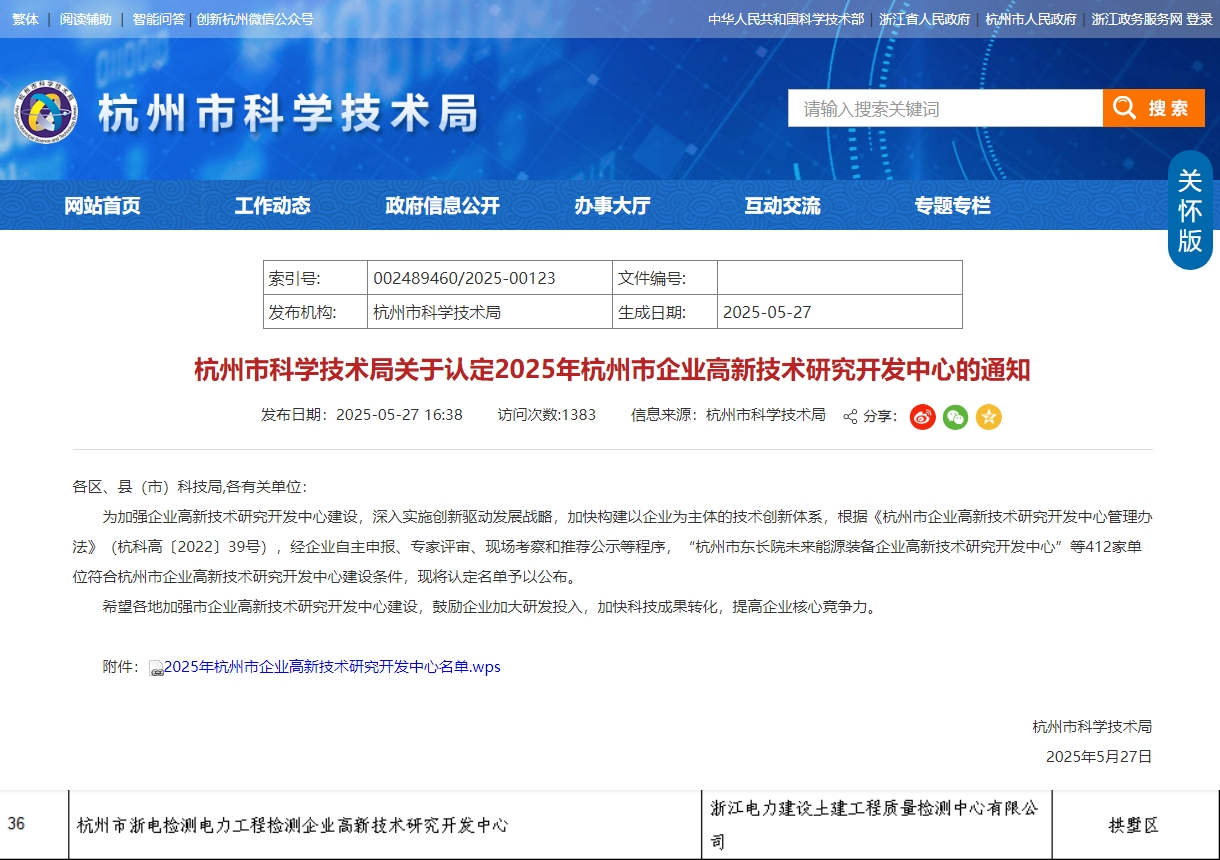Click the attachment file icon beside 附件

coord(156,668)
